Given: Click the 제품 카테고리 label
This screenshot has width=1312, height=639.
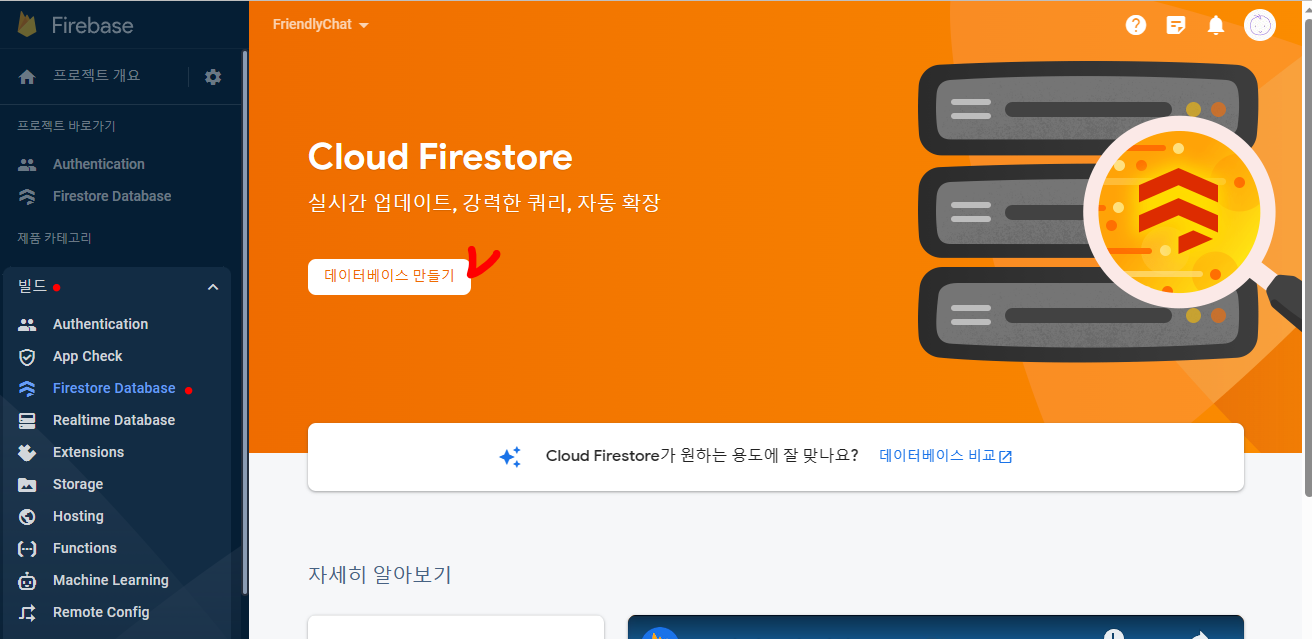Looking at the screenshot, I should pos(55,238).
